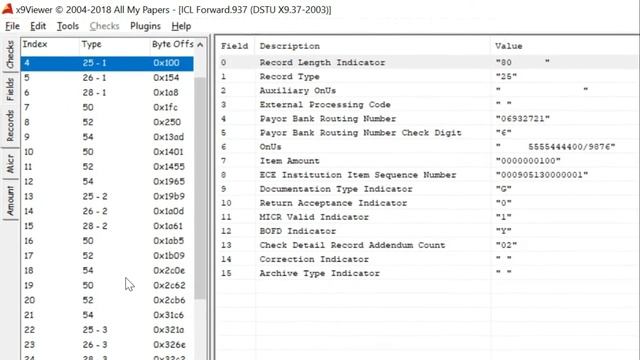Select record index 14 type 26 - 2

click(x=107, y=211)
